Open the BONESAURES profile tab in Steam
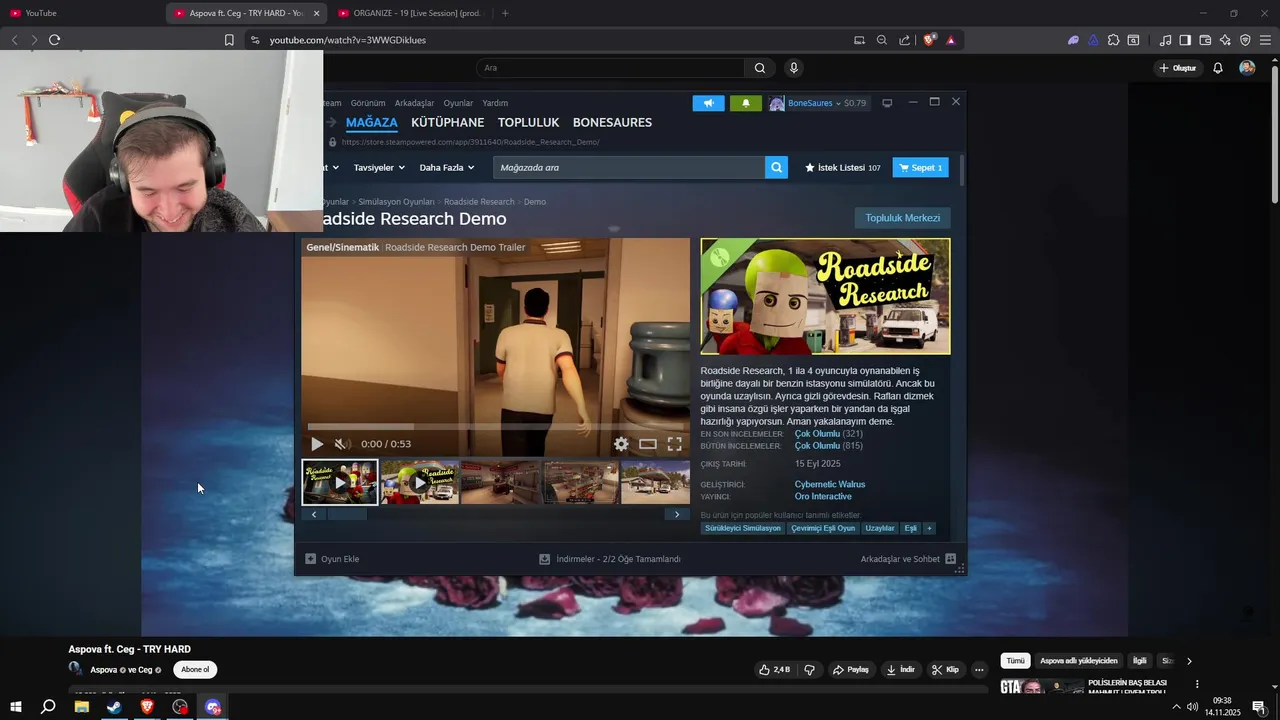 (612, 122)
